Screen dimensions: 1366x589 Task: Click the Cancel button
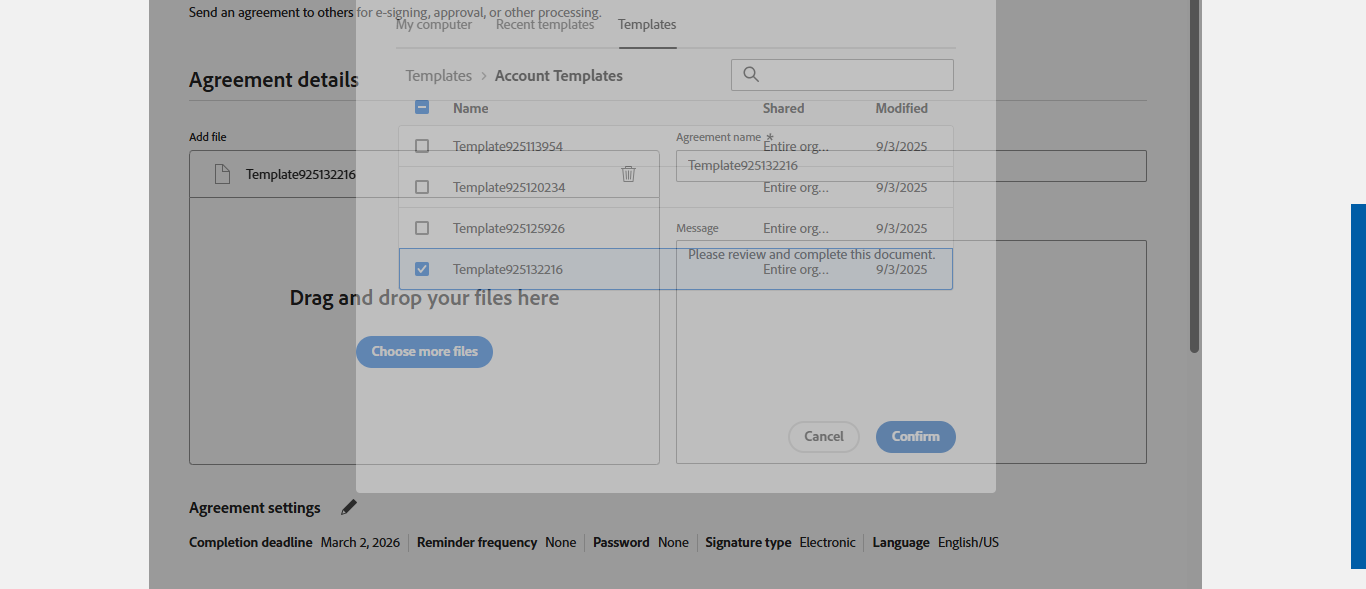click(x=824, y=437)
